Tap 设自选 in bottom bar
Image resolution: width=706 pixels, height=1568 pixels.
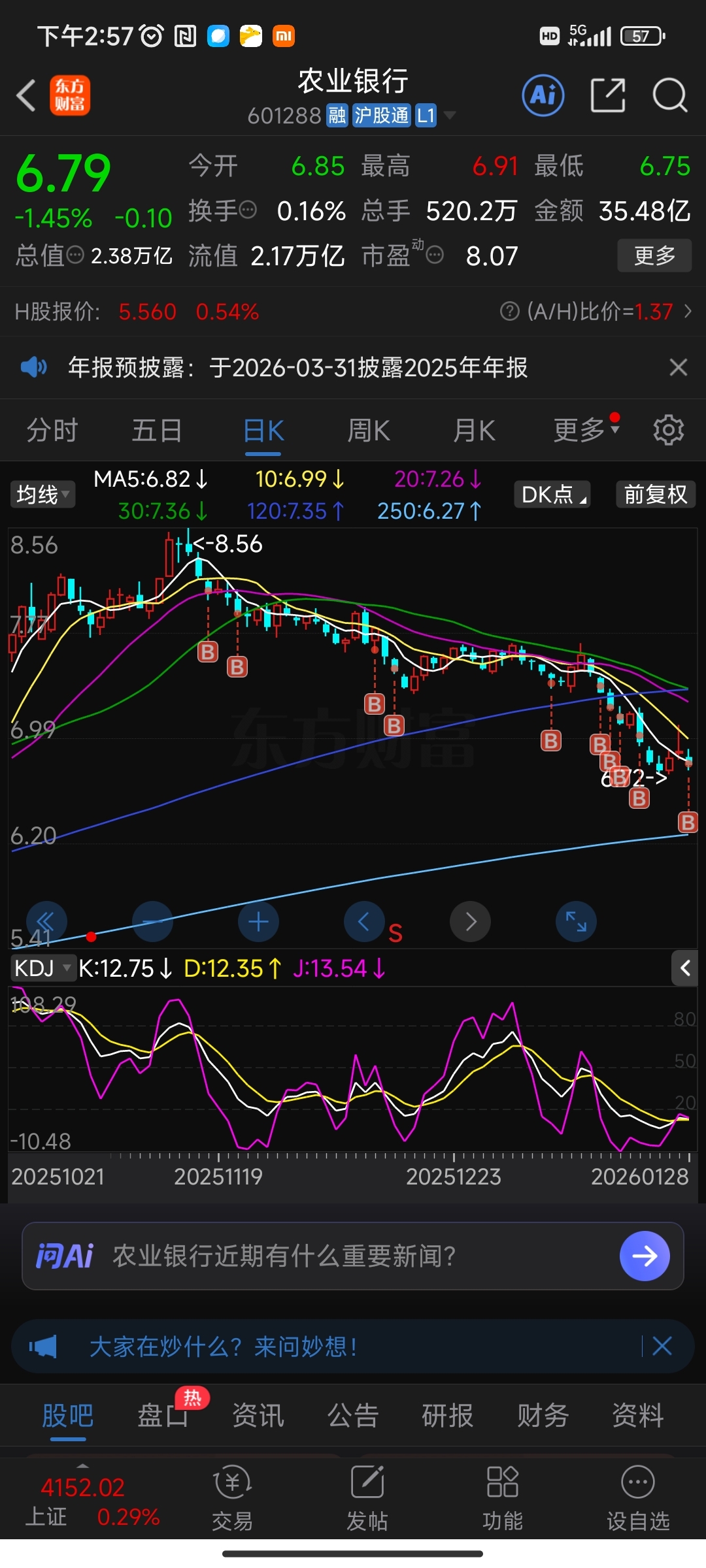tap(638, 1499)
